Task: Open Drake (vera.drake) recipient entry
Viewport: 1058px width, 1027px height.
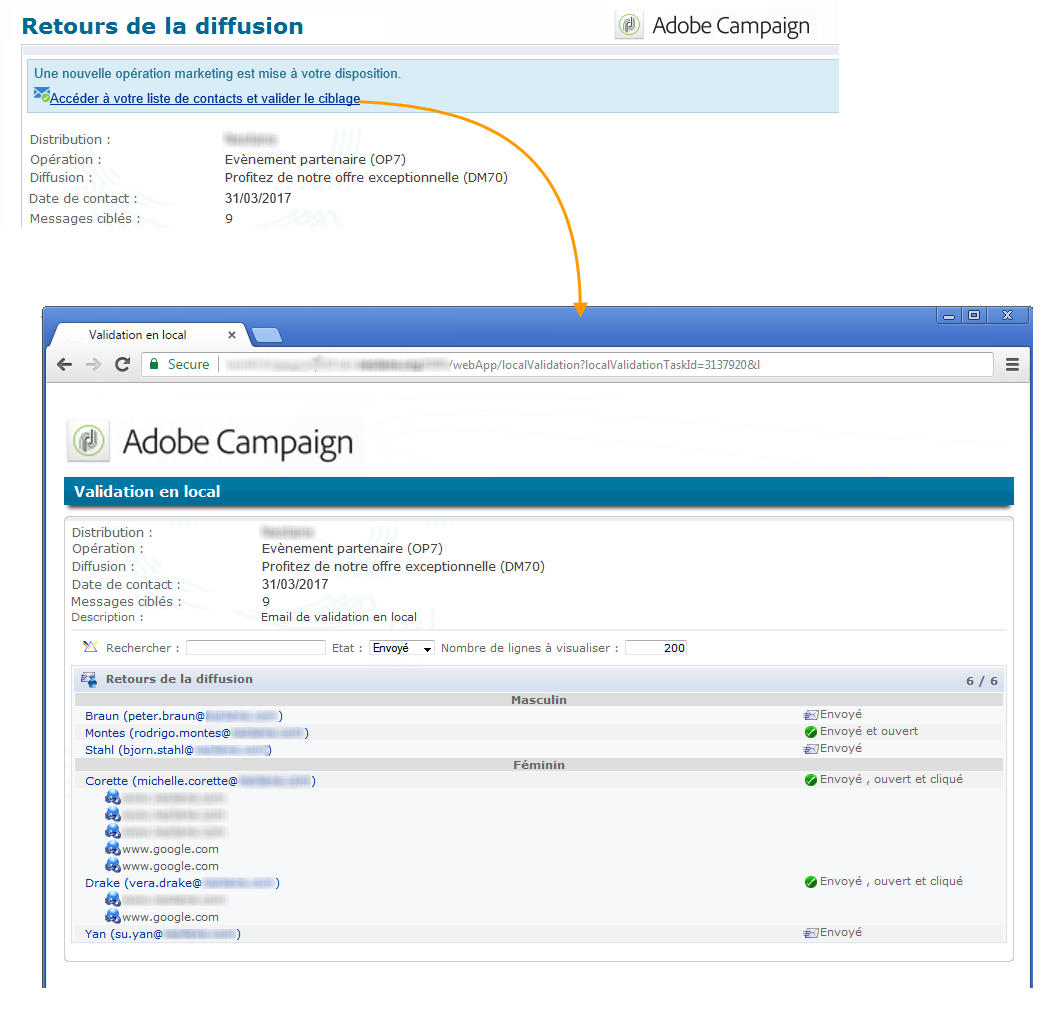Action: (x=182, y=883)
